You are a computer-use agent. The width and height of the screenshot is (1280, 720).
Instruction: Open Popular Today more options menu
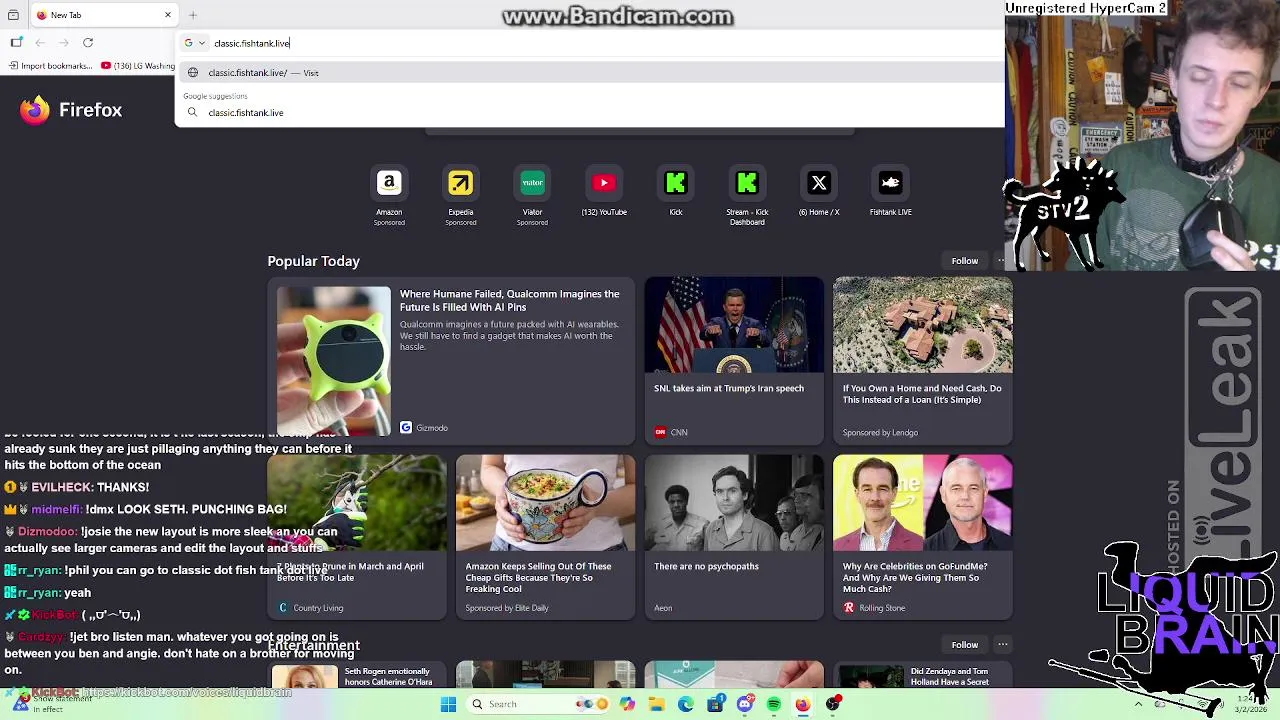pos(1001,261)
